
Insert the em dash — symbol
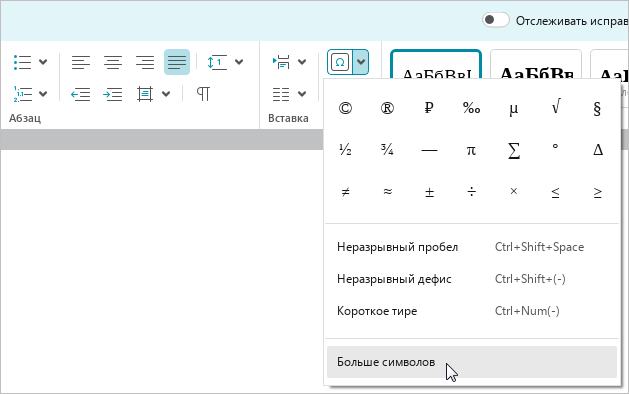[x=429, y=150]
